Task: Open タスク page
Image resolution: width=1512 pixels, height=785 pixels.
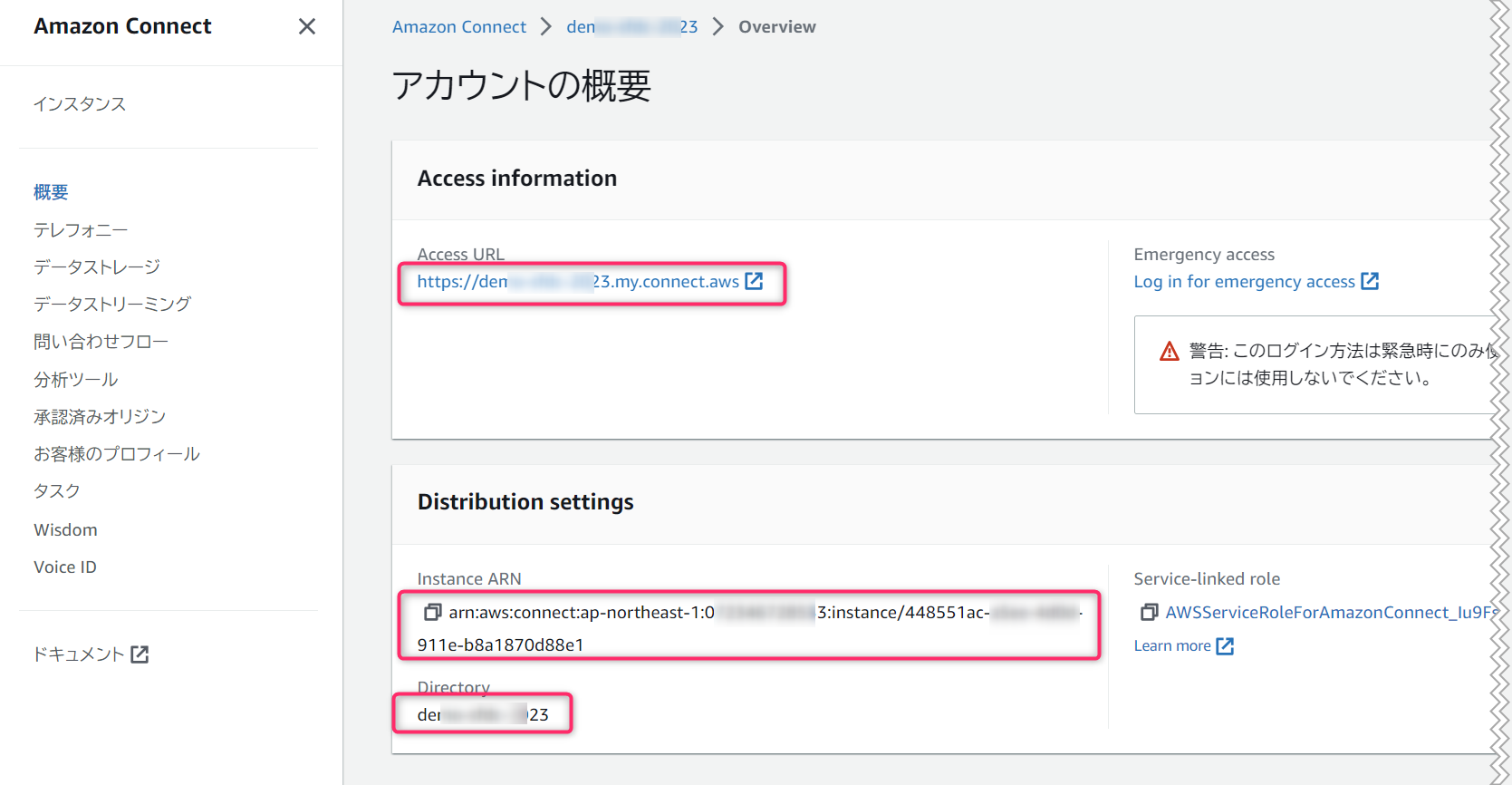Action: (57, 491)
